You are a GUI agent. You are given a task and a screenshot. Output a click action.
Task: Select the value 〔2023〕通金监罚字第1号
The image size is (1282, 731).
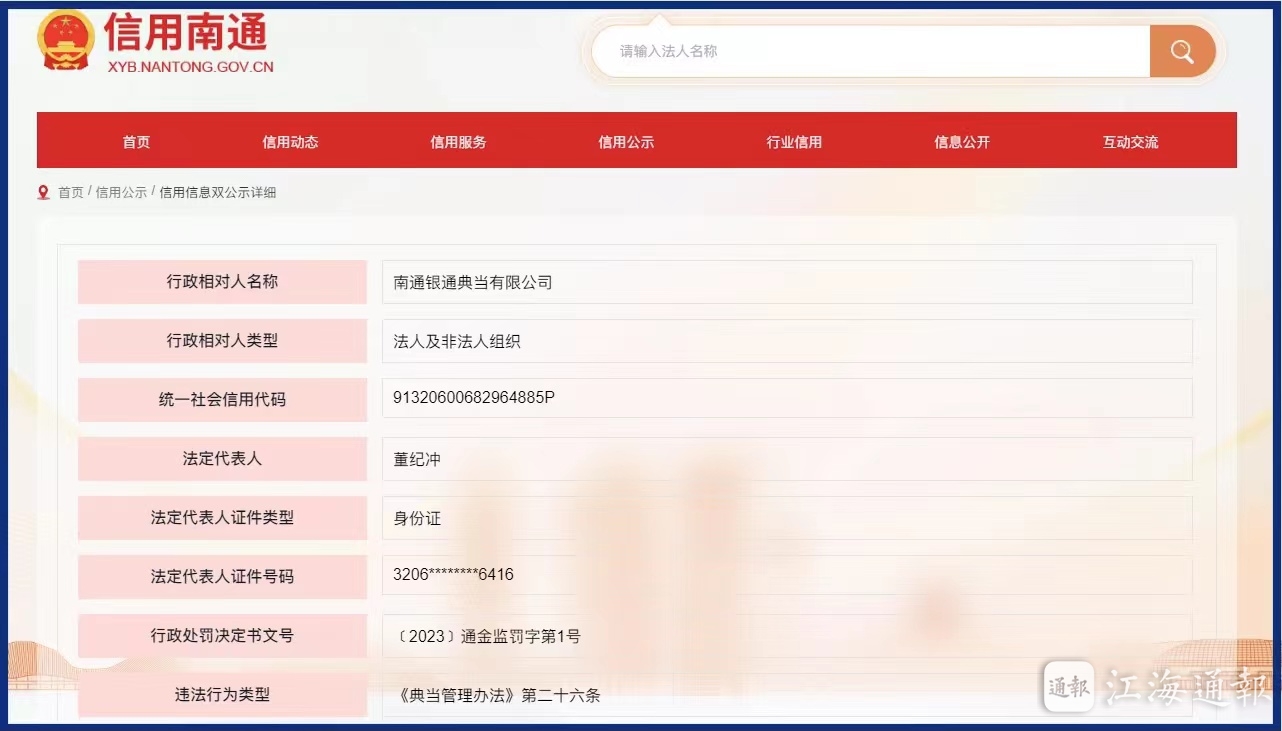pyautogui.click(x=488, y=636)
